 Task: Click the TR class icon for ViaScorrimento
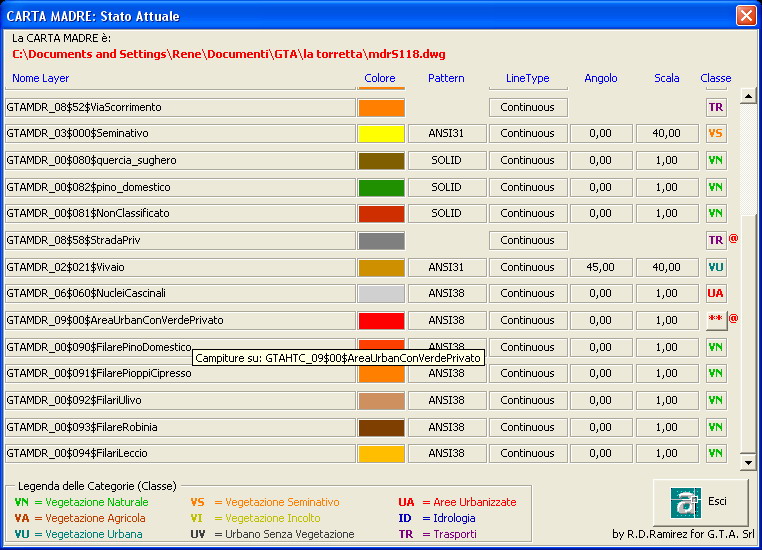(716, 107)
